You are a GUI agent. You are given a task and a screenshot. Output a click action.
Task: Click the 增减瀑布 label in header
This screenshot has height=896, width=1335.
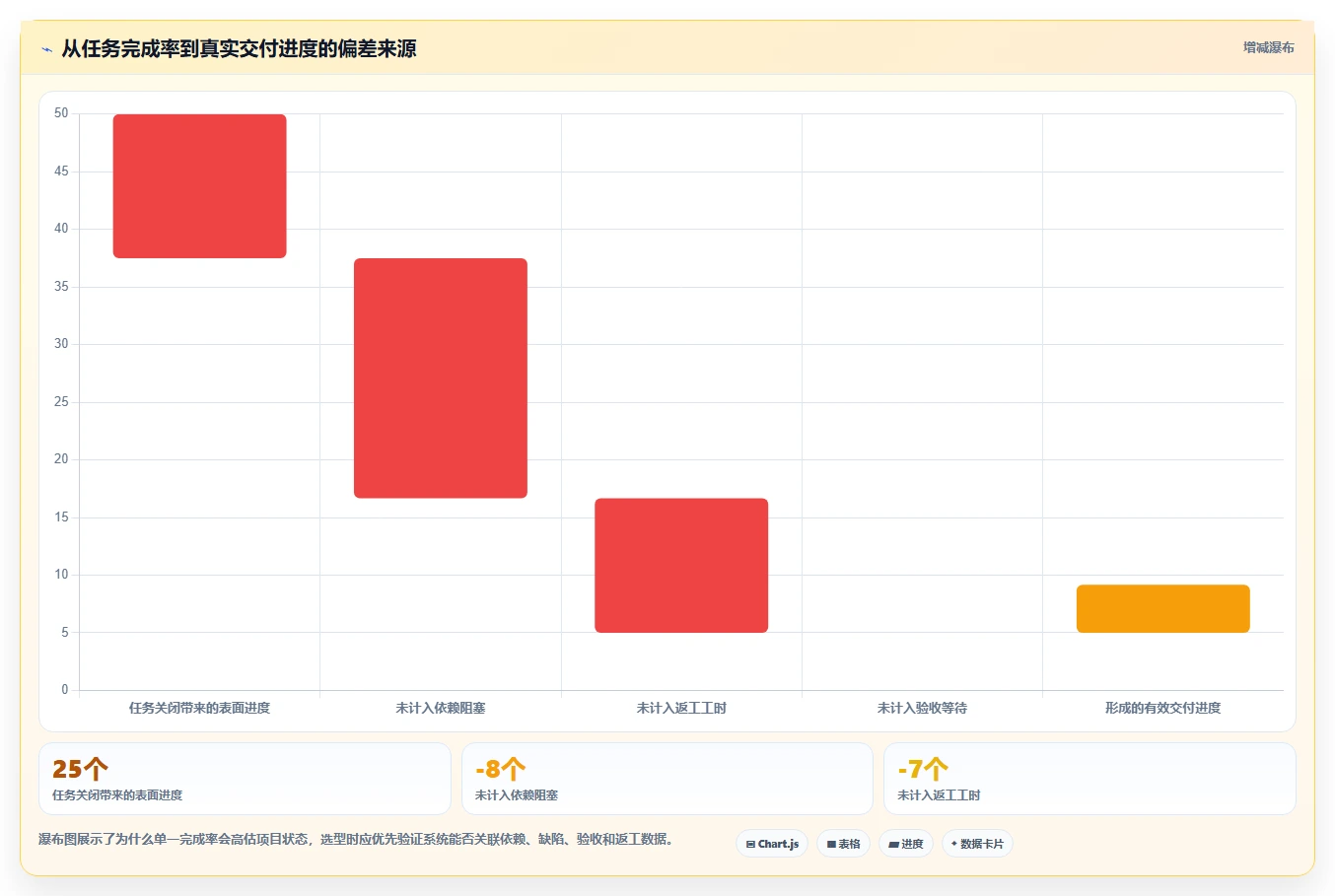[x=1268, y=47]
